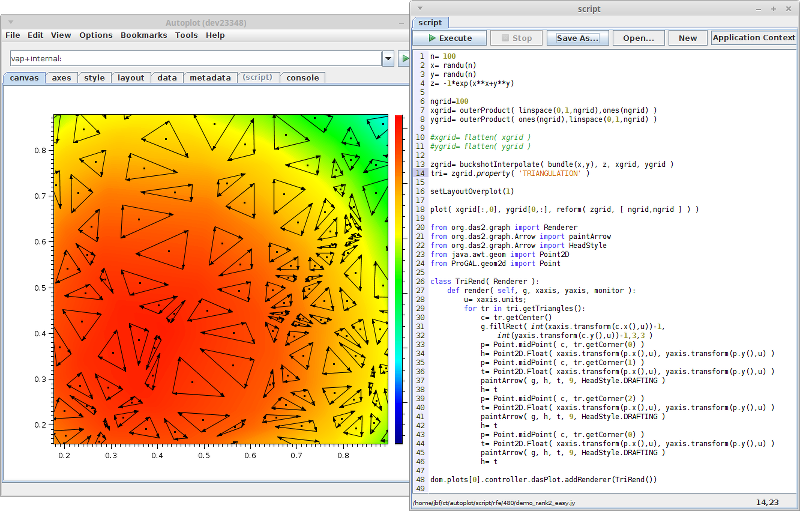The image size is (800, 511).
Task: Open the Options menu
Action: tap(96, 35)
